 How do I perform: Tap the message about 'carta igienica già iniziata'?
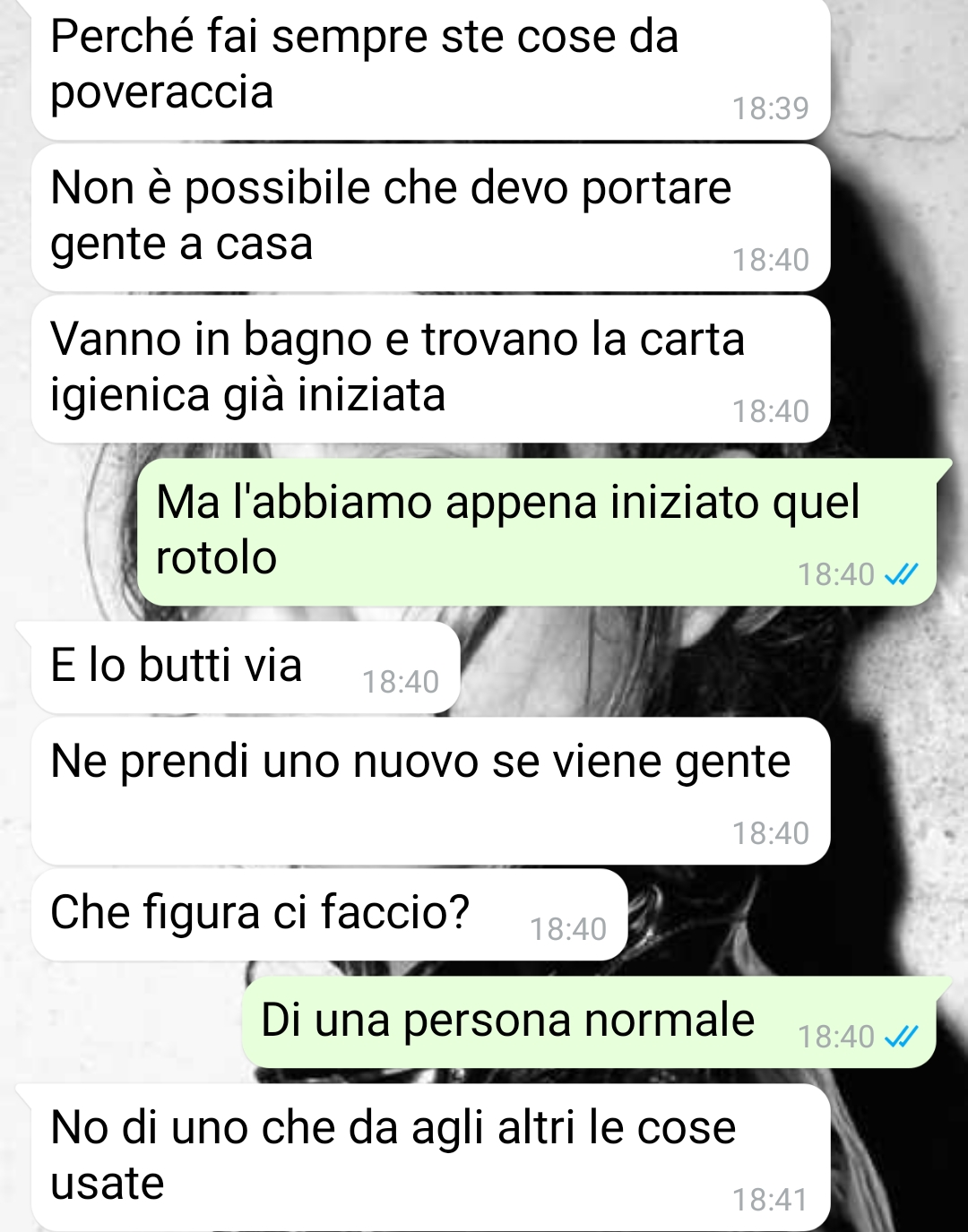coord(430,369)
